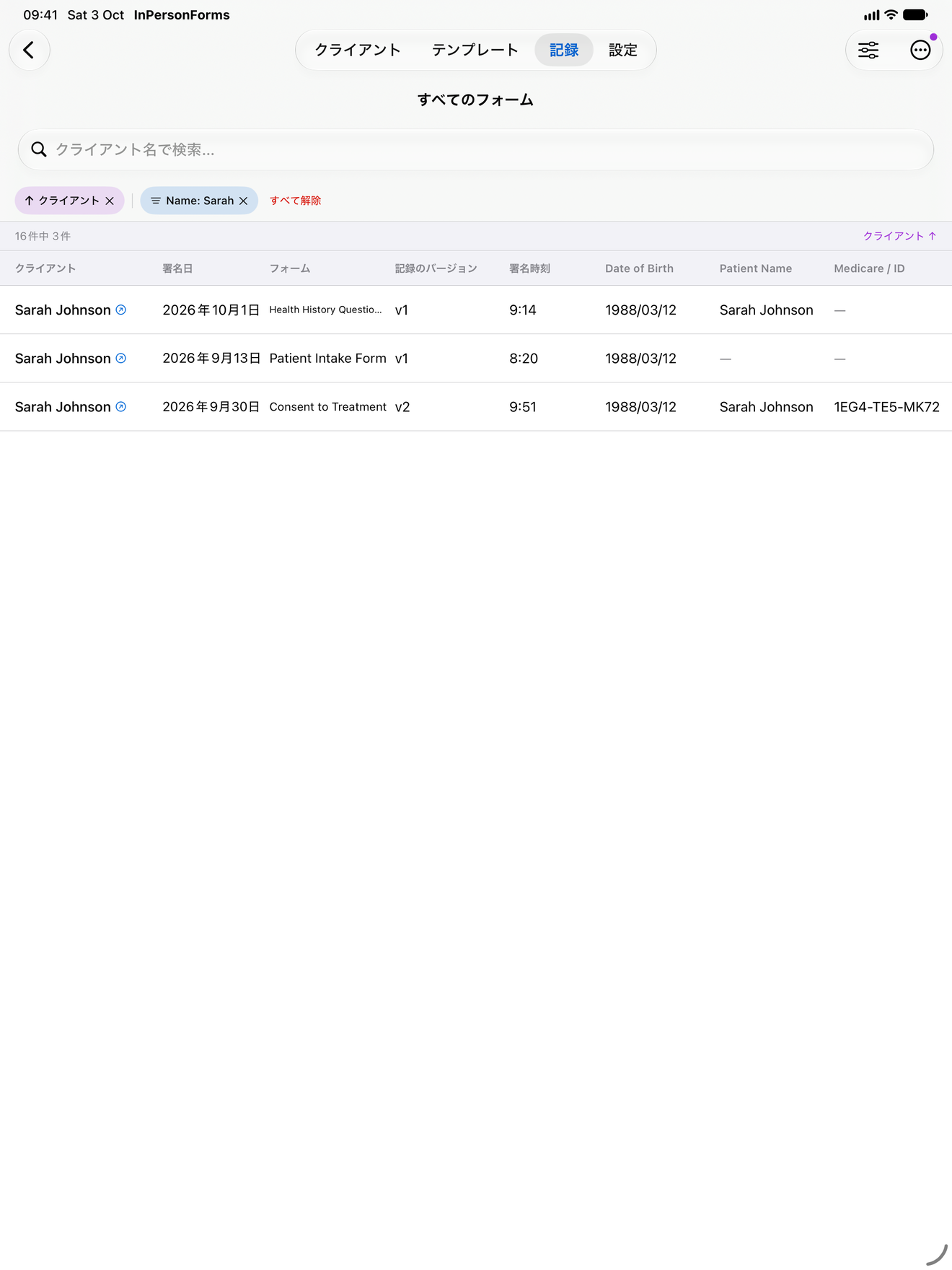Sort by 記録のバージョン column header
This screenshot has width=952, height=1270.
436,268
